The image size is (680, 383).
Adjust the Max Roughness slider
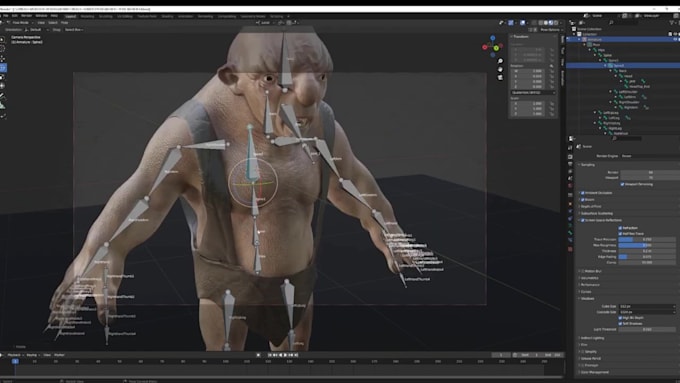point(647,245)
